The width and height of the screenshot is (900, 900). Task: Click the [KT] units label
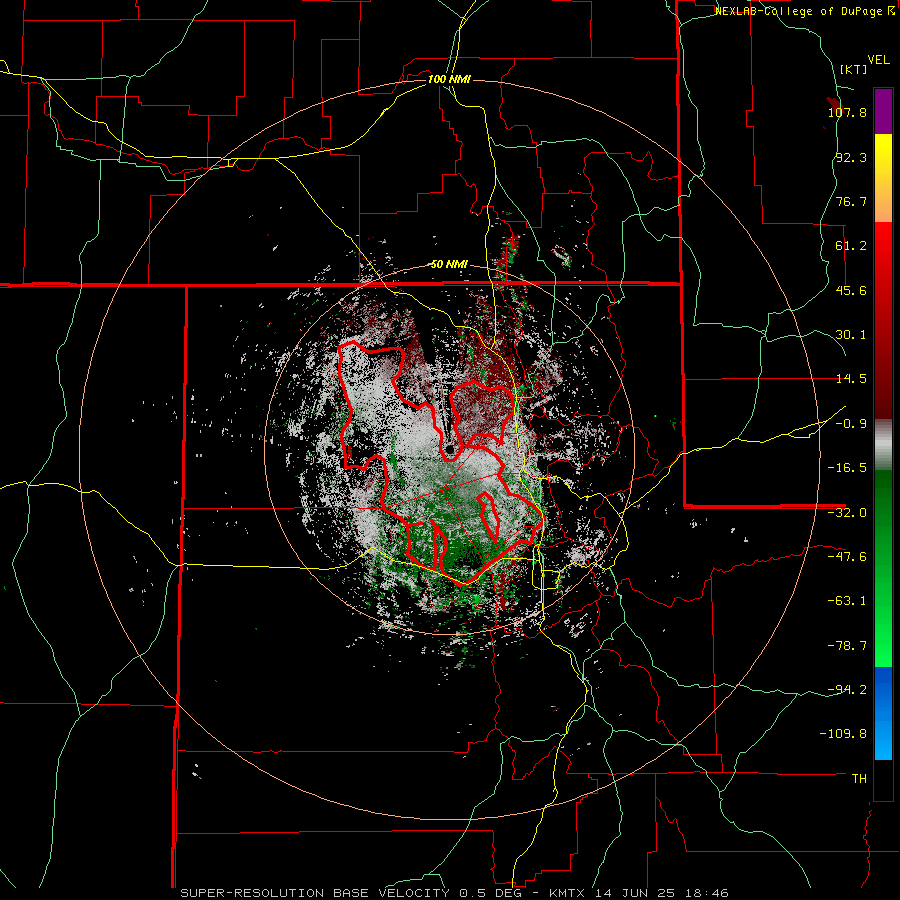click(853, 69)
